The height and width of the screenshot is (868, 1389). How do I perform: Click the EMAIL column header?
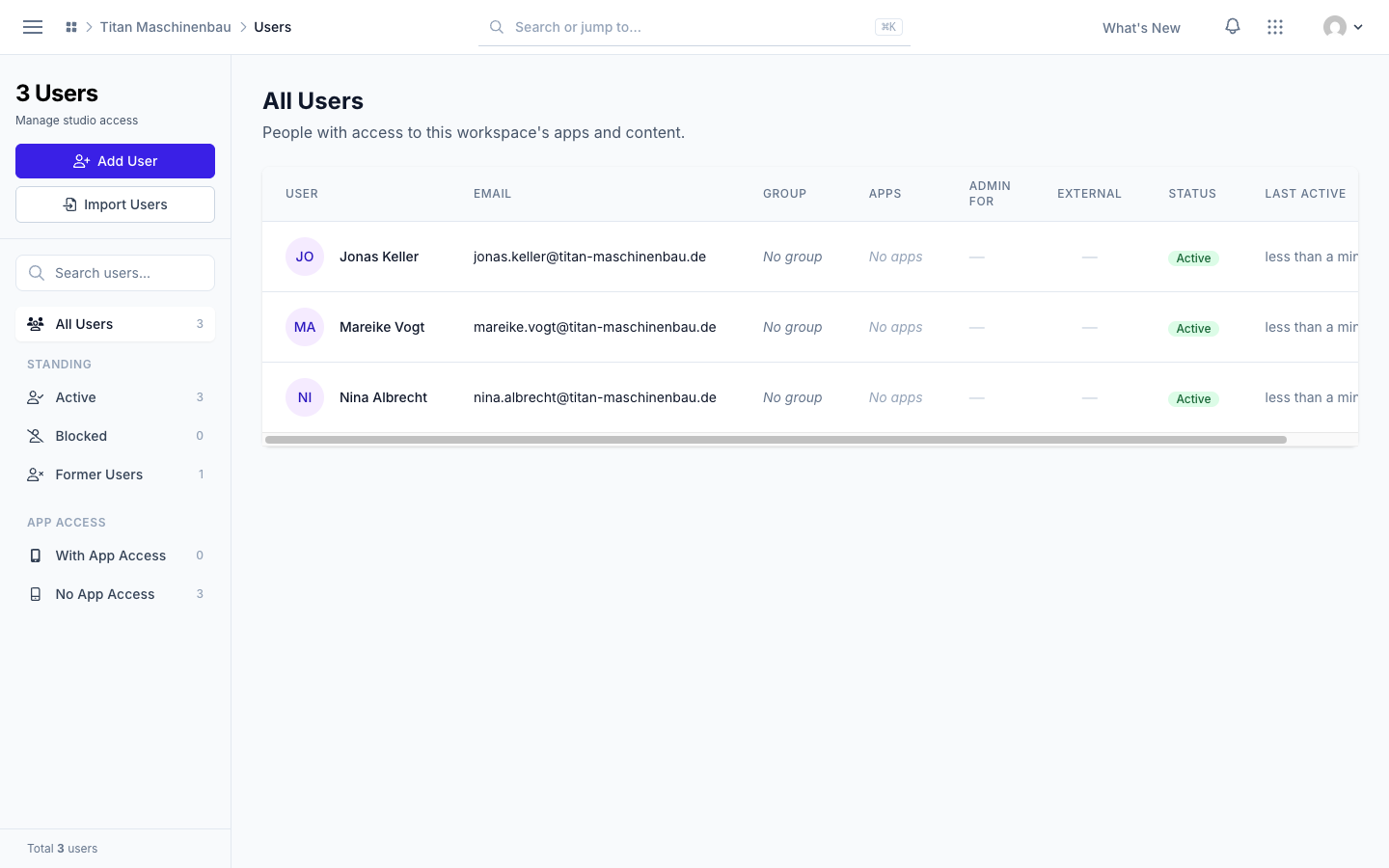492,194
